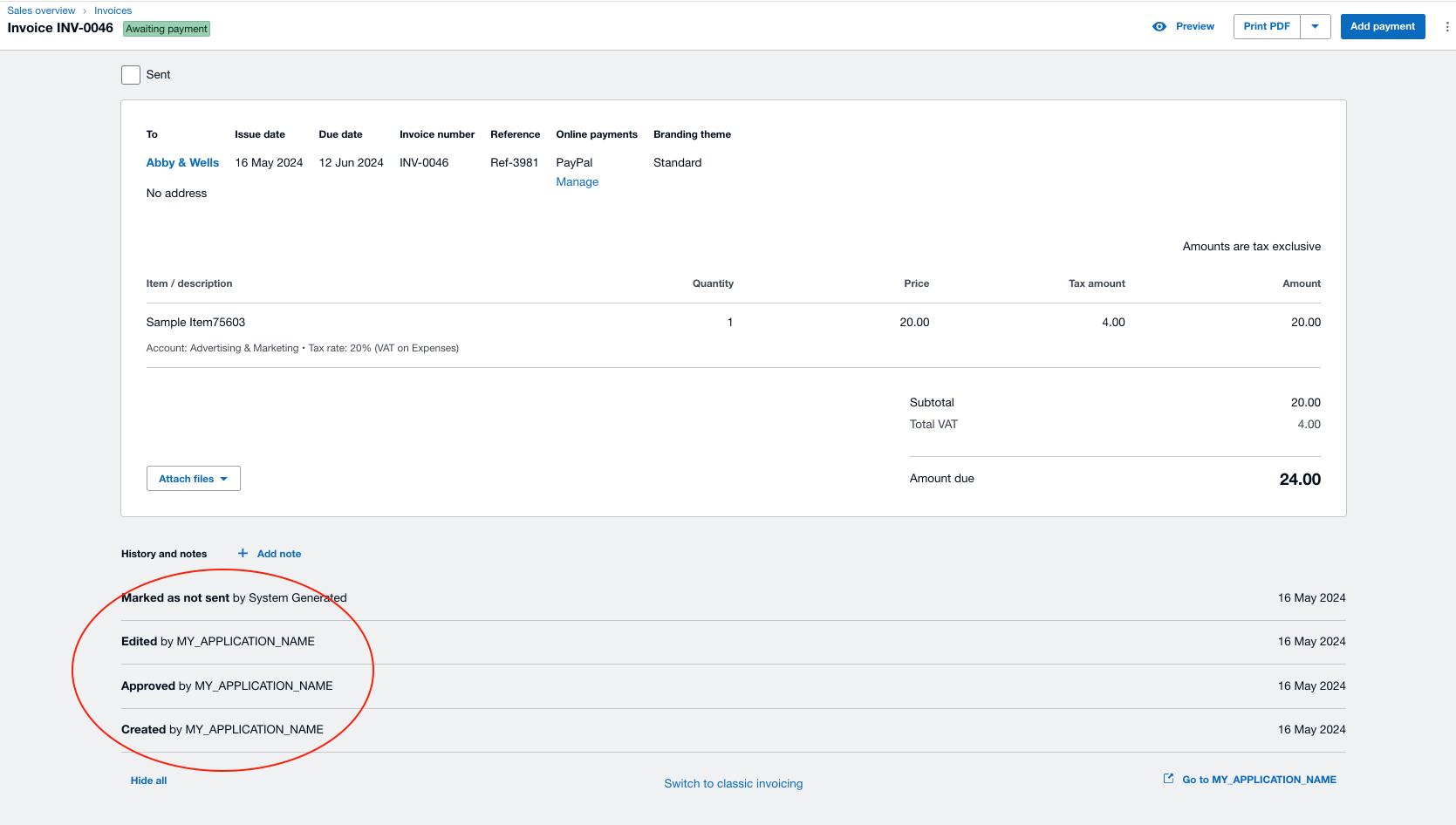
Task: Click the external link icon near Go to MY_APPLICATION_NAME
Action: [1167, 778]
